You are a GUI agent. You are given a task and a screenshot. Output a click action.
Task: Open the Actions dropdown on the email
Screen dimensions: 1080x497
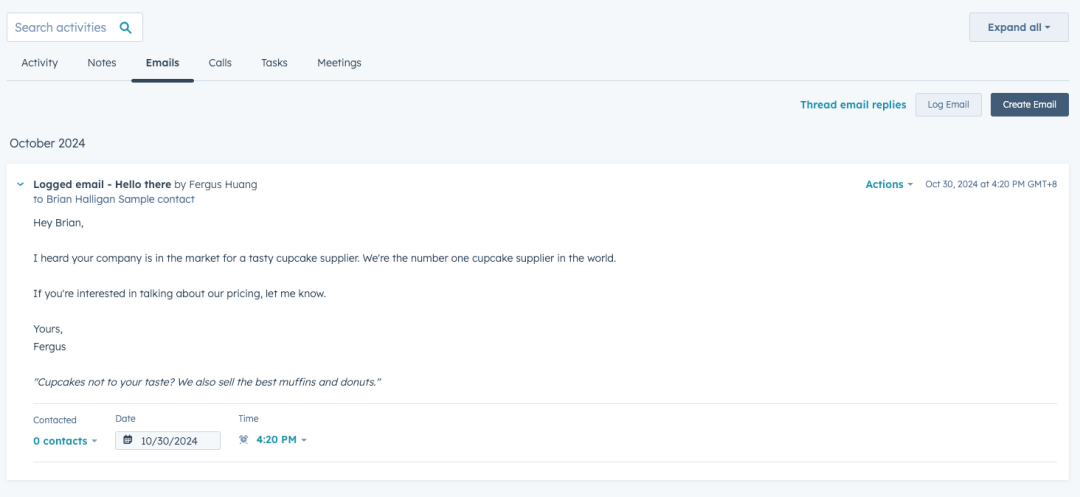pyautogui.click(x=888, y=185)
